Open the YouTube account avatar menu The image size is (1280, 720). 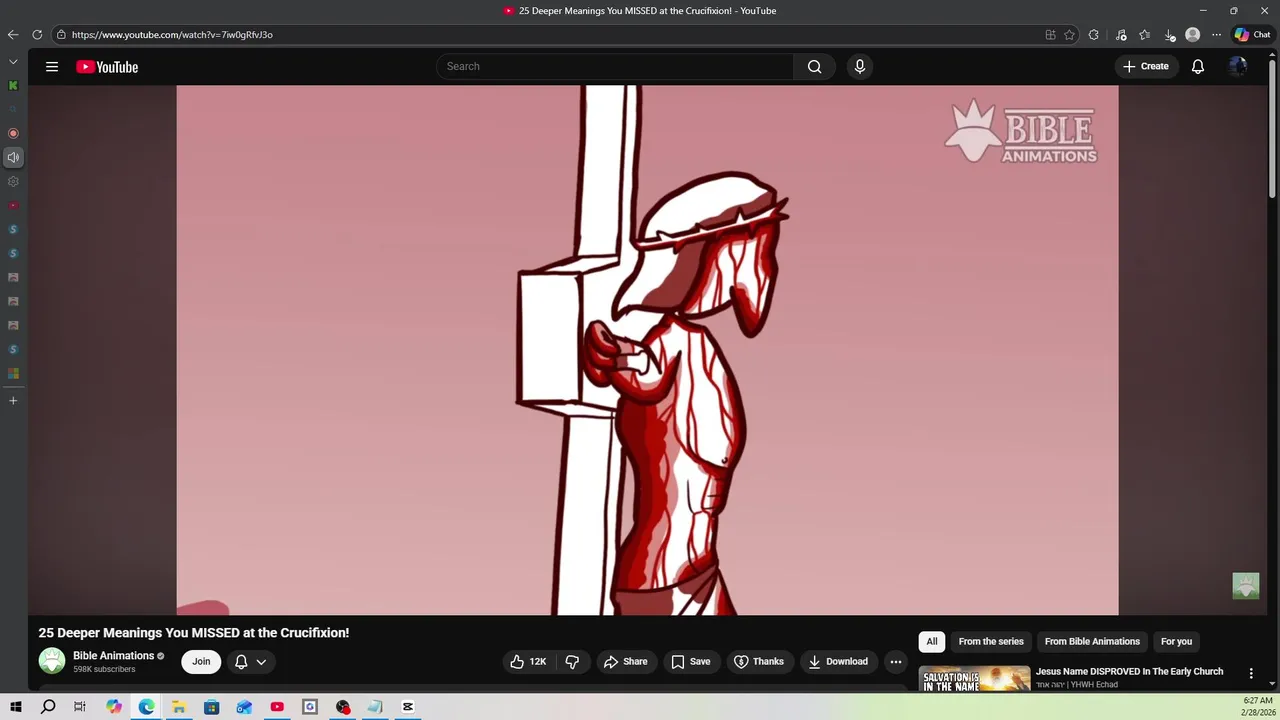pyautogui.click(x=1238, y=67)
